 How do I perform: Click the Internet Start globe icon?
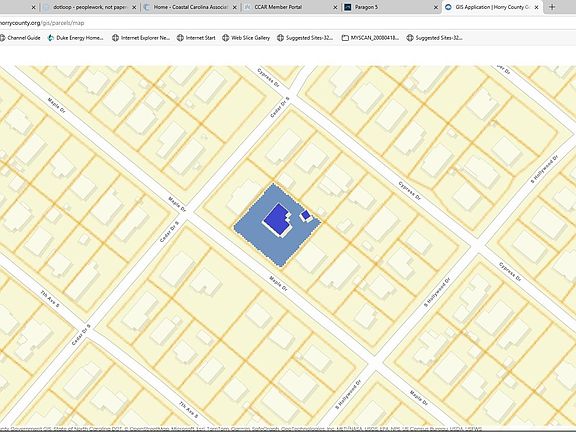pos(180,38)
